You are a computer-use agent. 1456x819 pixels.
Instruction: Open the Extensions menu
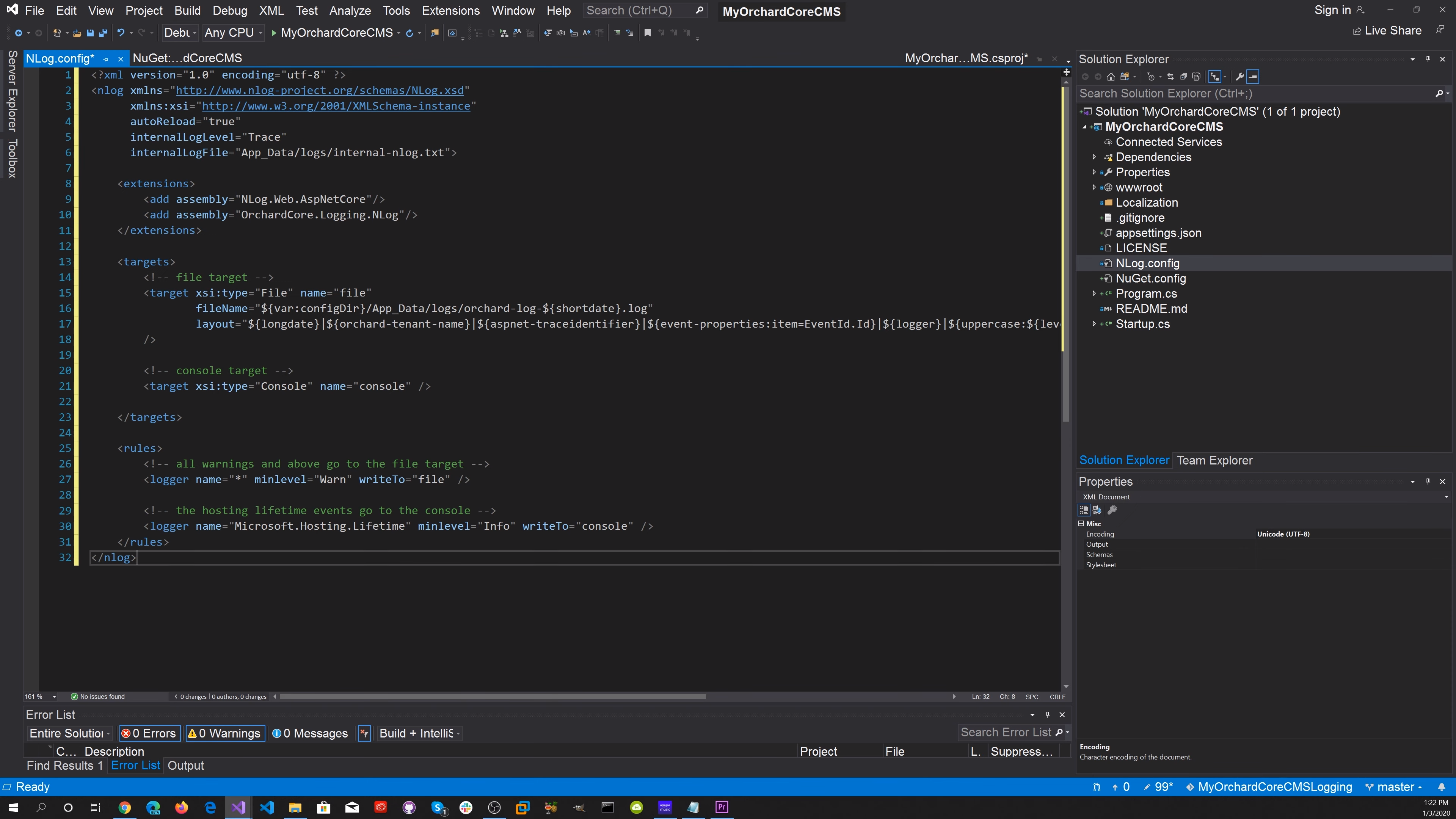point(450,10)
